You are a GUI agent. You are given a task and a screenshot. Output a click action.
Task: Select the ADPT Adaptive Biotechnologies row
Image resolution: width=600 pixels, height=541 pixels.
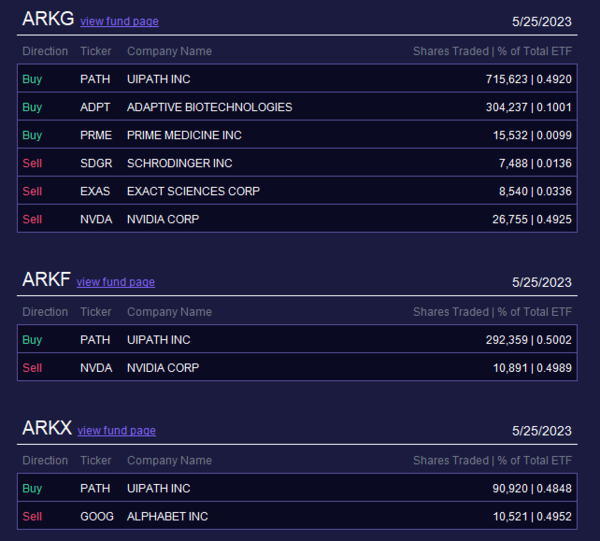(x=297, y=107)
